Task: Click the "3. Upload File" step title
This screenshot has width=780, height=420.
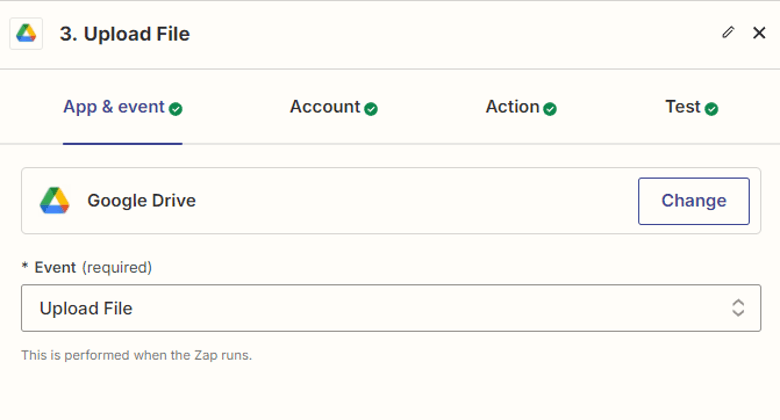Action: 125,34
